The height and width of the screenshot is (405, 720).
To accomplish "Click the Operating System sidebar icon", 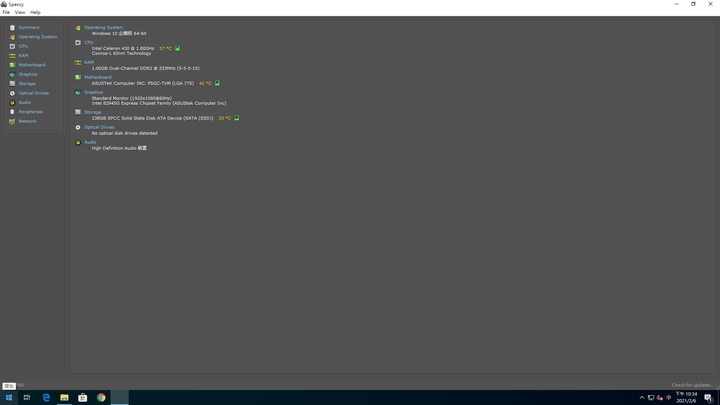I will pos(12,37).
